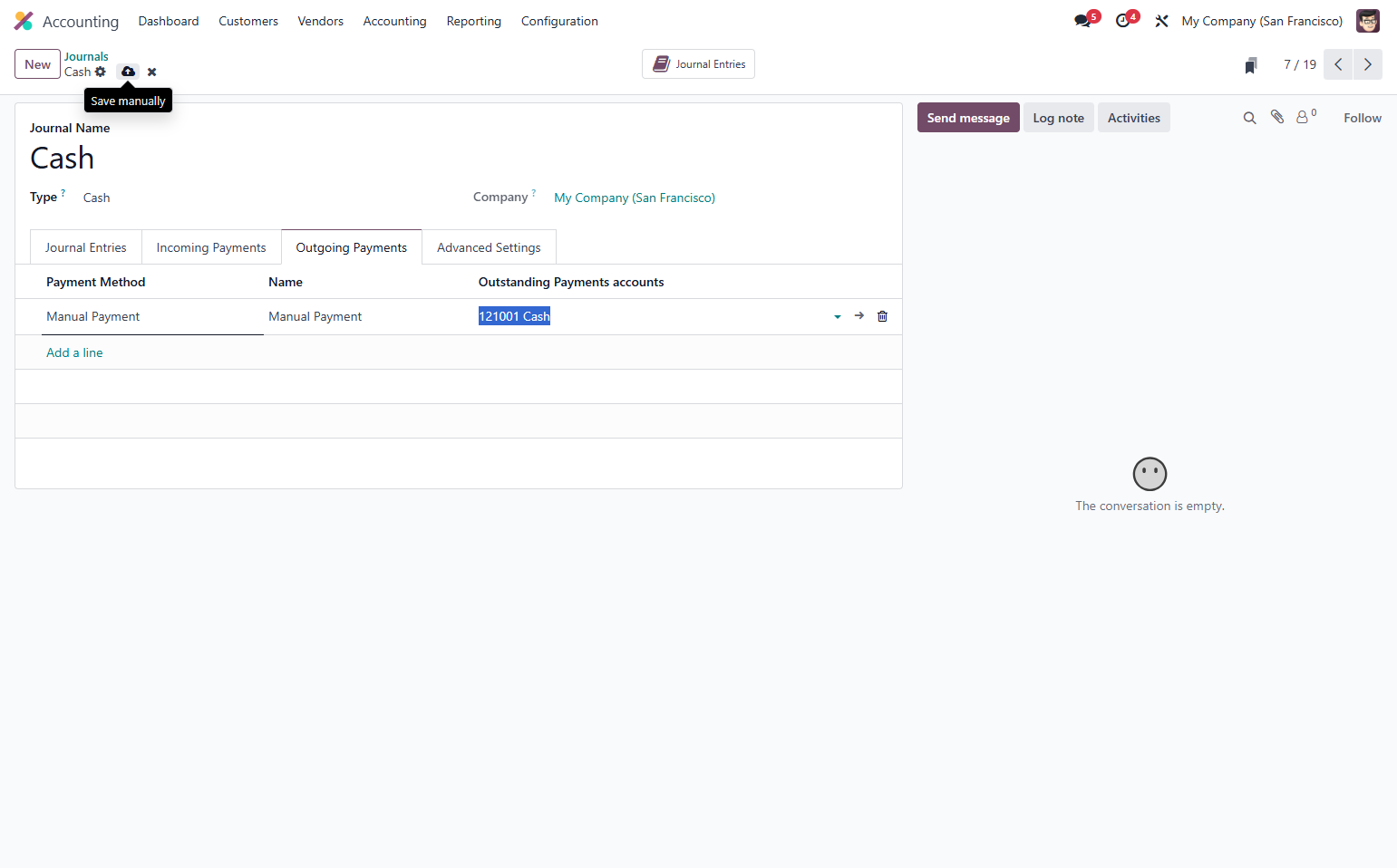This screenshot has height=868, width=1397.
Task: Open the Activities button
Action: pos(1134,118)
